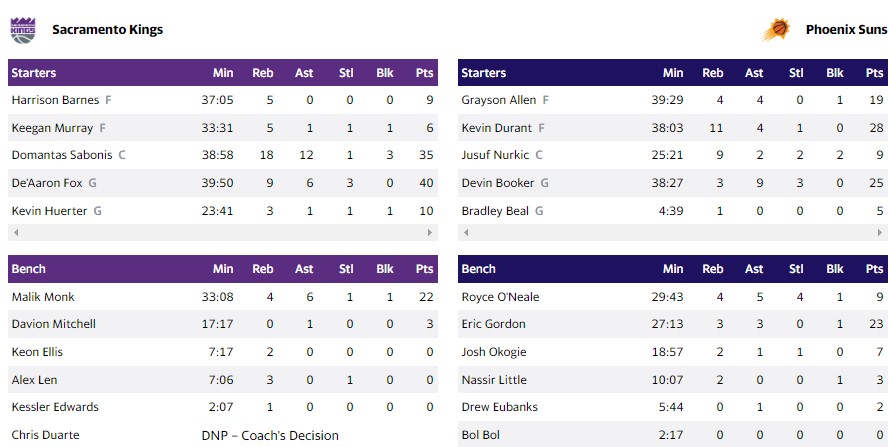The width and height of the screenshot is (889, 447).
Task: Click Reb column header in Suns starters
Action: pyautogui.click(x=713, y=73)
